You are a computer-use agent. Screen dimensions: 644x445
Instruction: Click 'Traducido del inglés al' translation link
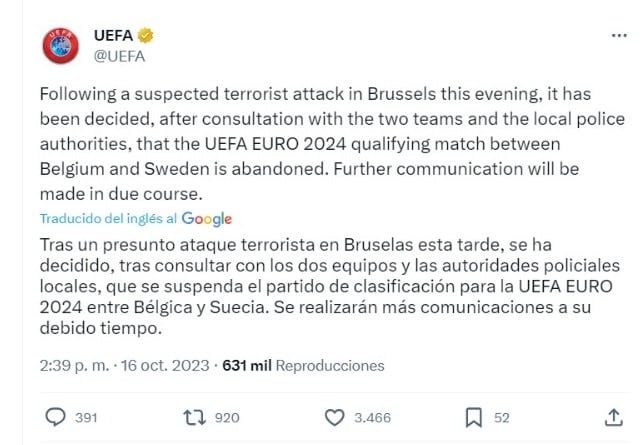[108, 218]
